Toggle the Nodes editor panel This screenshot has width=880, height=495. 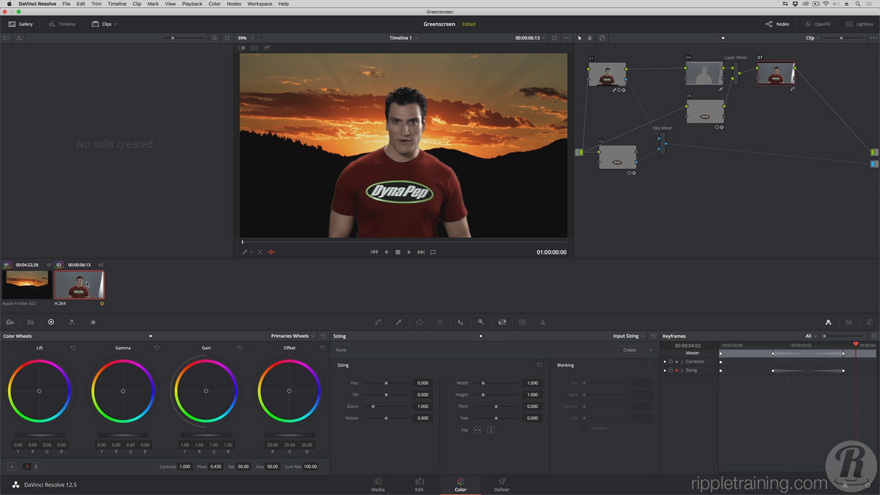point(777,24)
